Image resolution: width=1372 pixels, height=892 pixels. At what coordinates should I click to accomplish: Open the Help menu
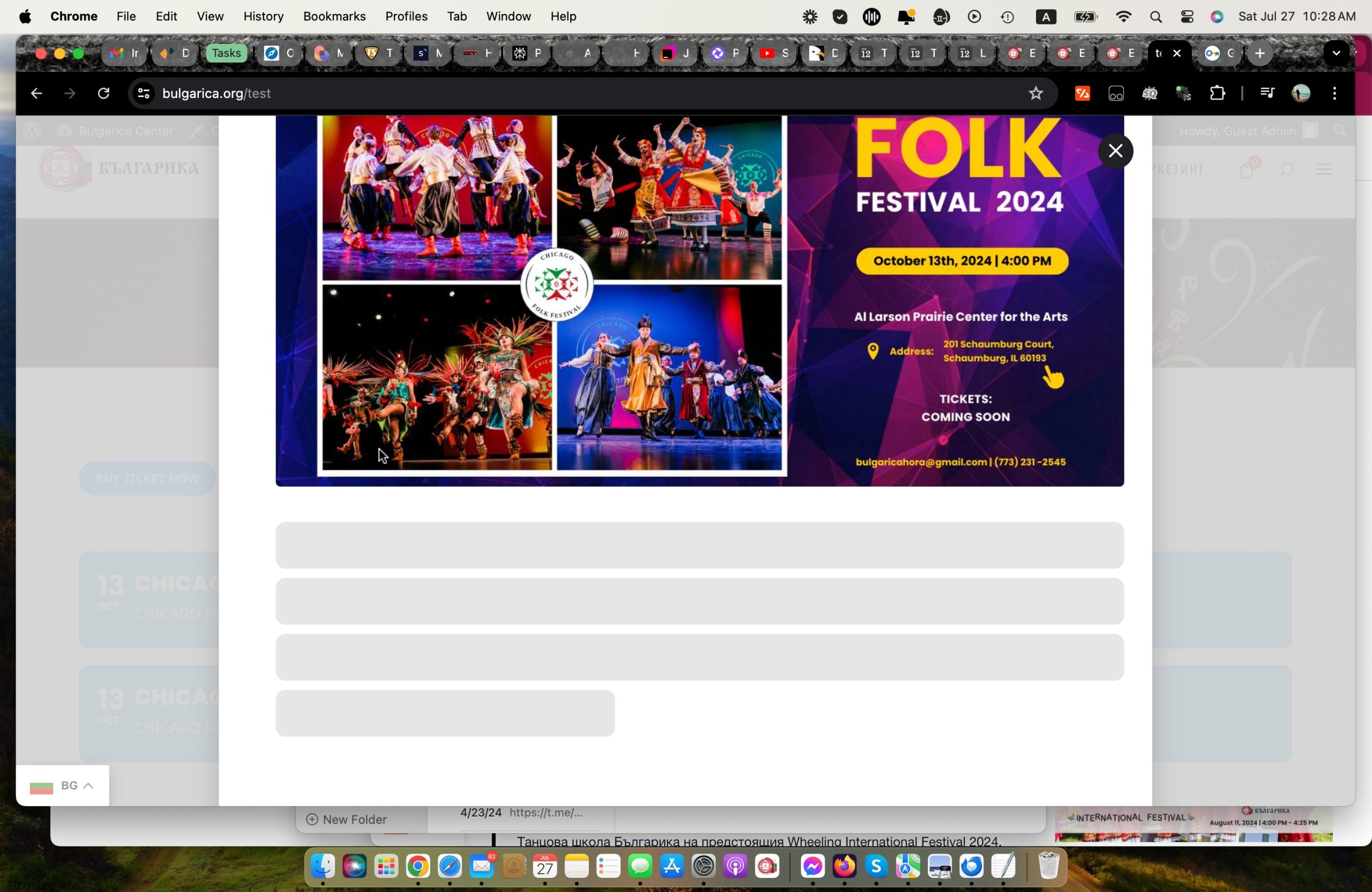(563, 17)
